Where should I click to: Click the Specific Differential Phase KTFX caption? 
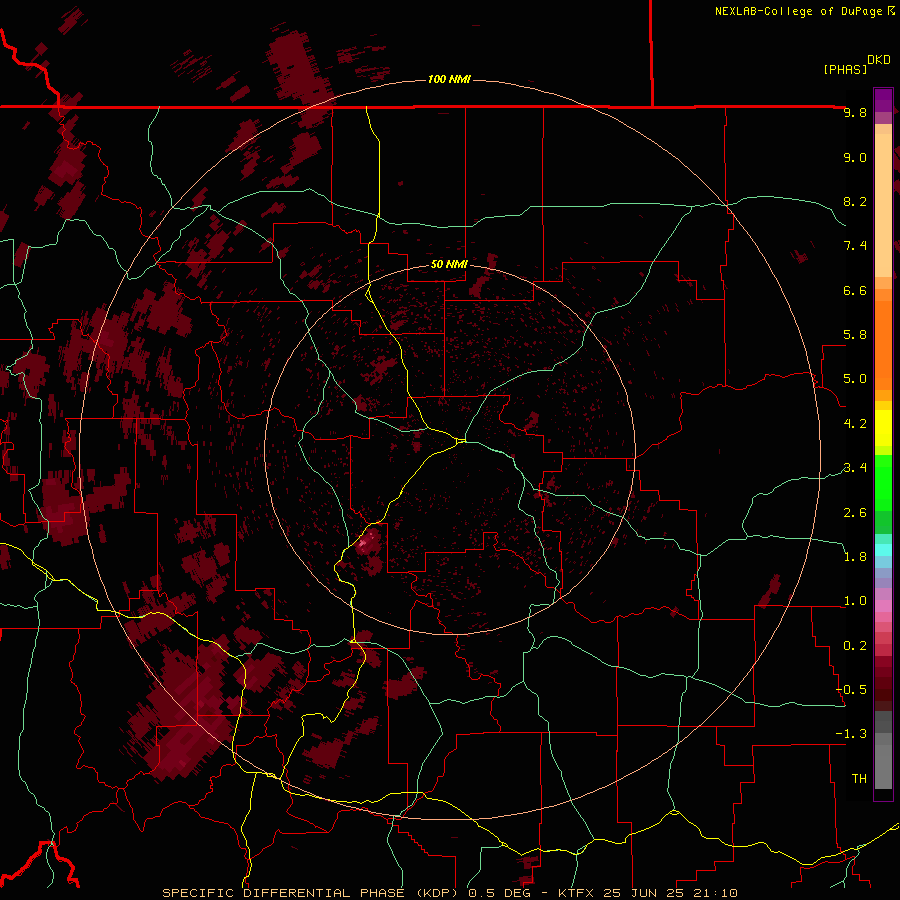tap(450, 893)
